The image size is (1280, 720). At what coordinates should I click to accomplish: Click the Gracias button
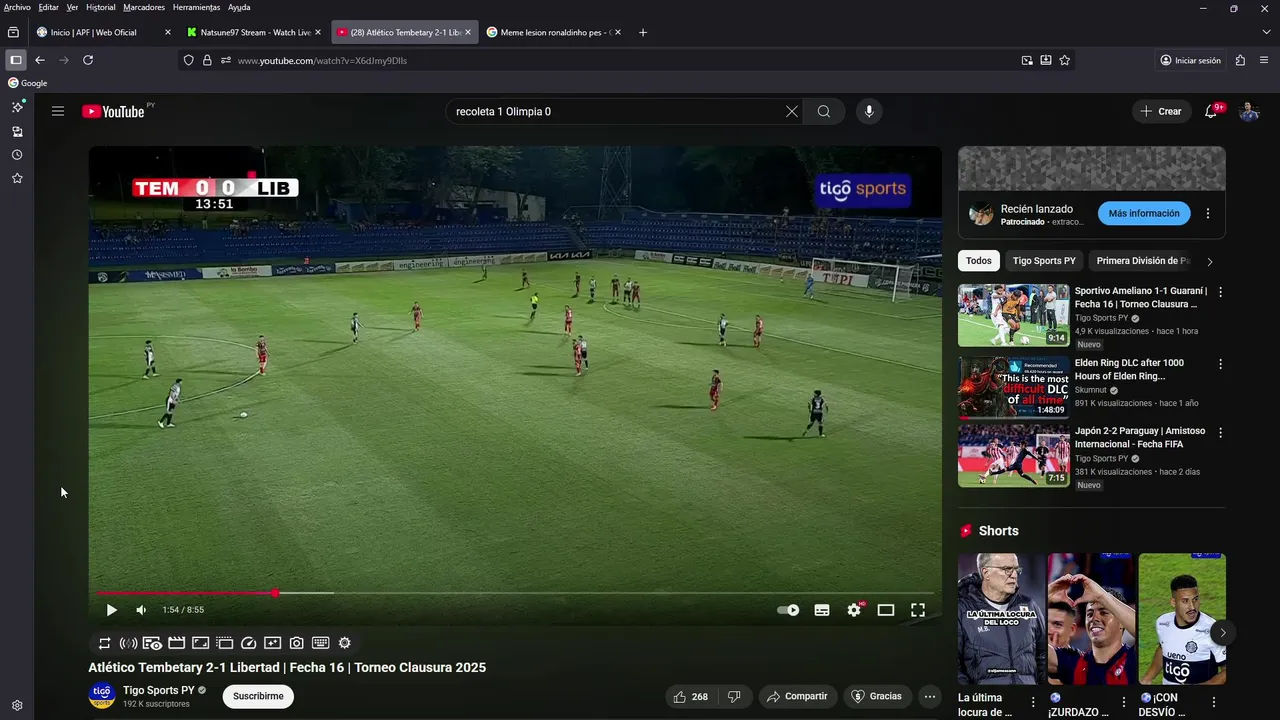(x=876, y=696)
